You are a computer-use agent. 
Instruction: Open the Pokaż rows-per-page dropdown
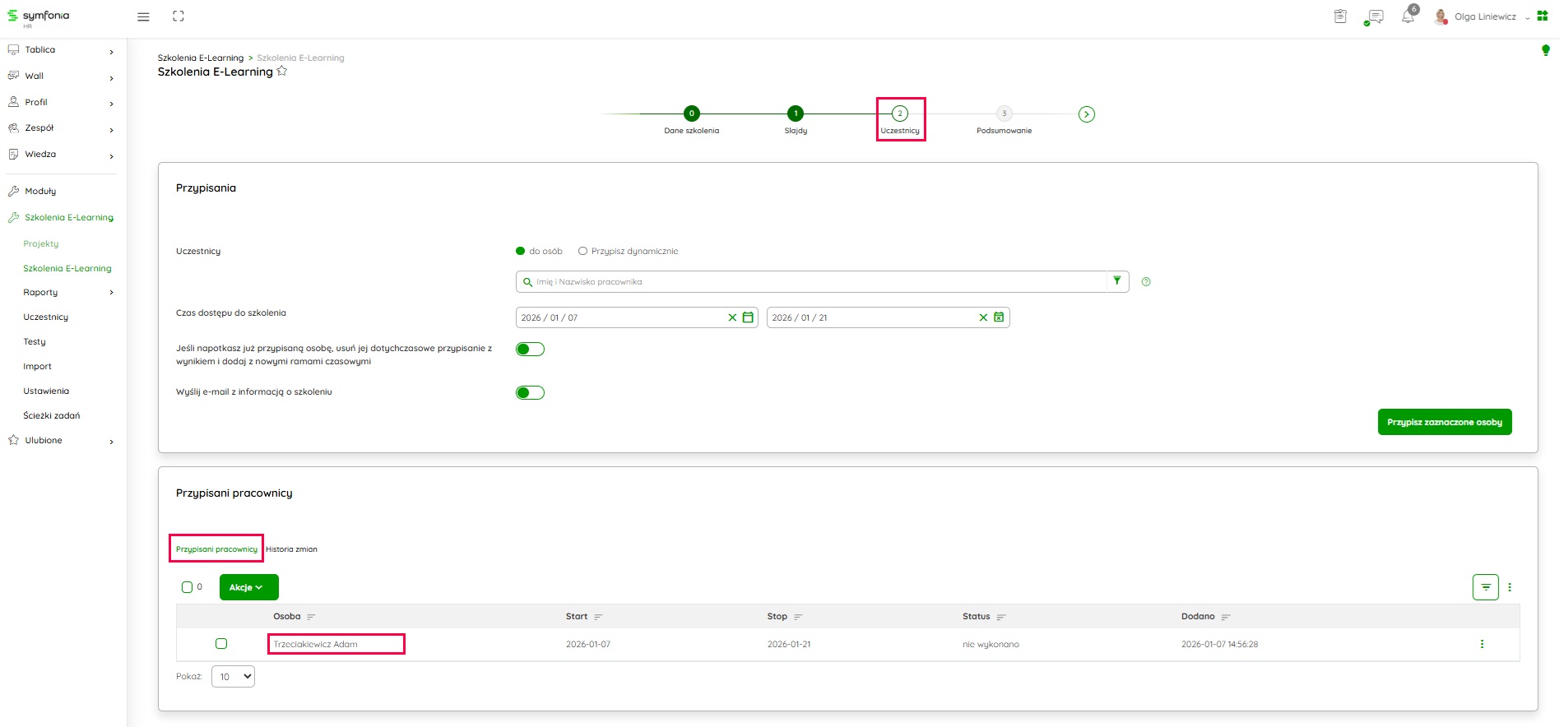pyautogui.click(x=233, y=677)
